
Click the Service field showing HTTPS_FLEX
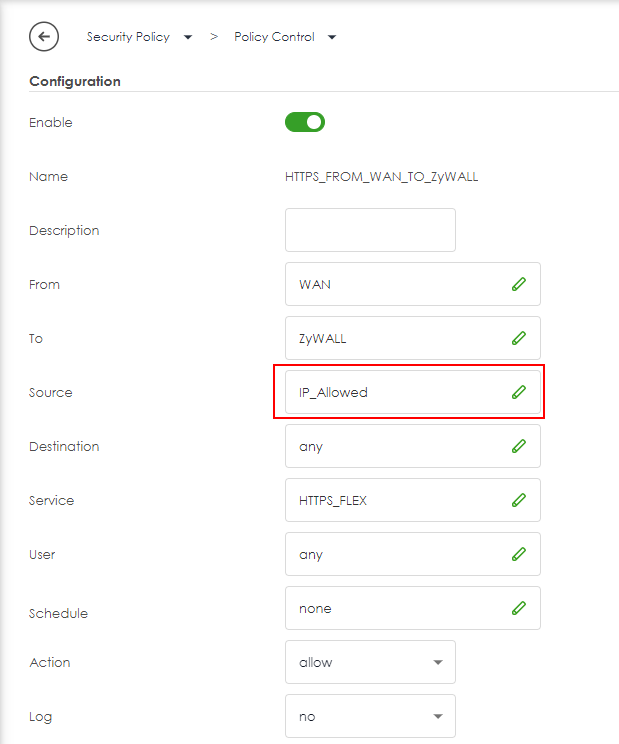coord(333,500)
